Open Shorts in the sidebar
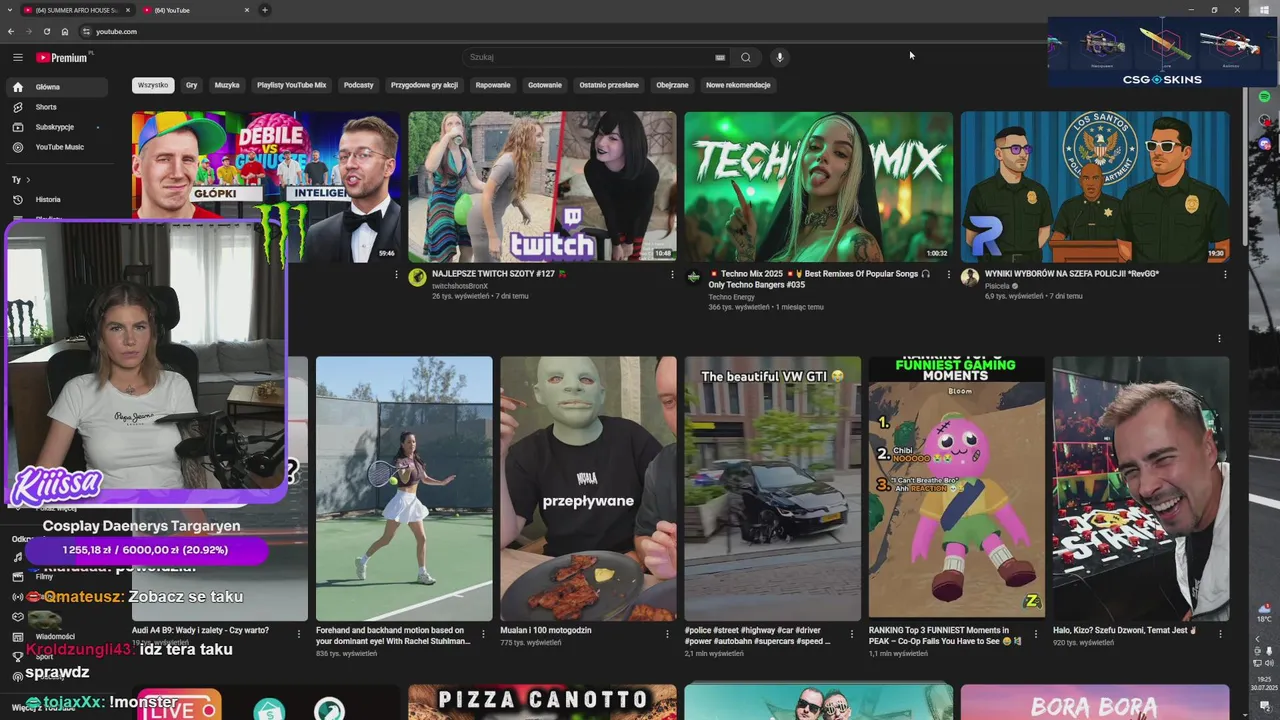 (x=58, y=107)
